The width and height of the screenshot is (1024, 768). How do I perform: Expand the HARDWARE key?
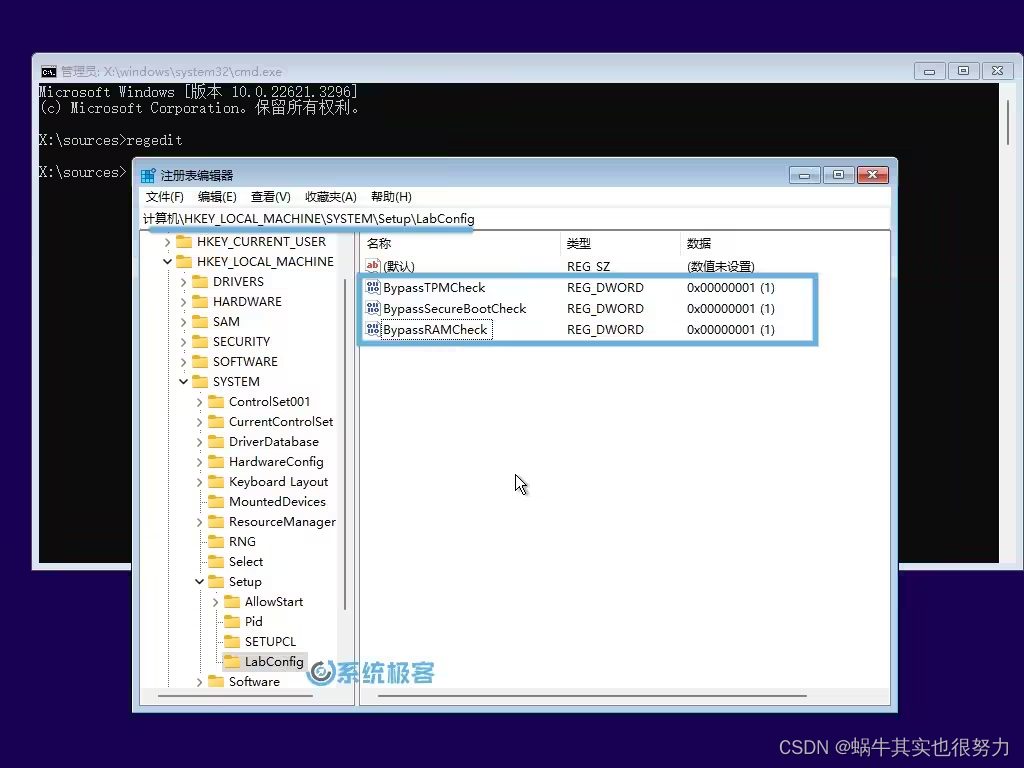[184, 302]
